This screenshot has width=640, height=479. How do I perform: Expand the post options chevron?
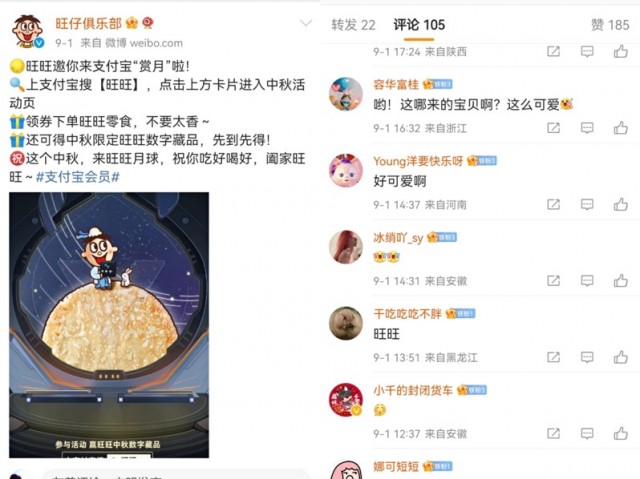point(306,23)
